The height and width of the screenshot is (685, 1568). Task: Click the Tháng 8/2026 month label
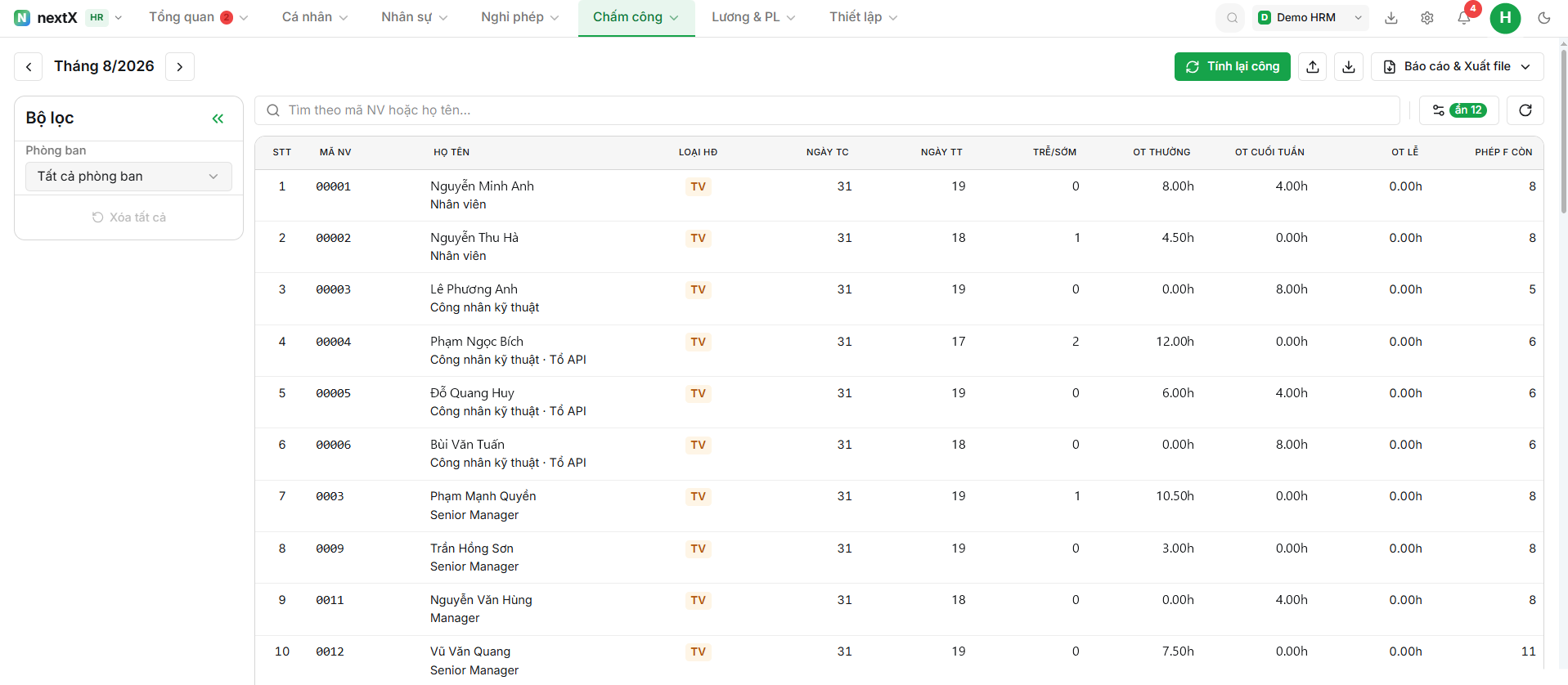pyautogui.click(x=104, y=66)
